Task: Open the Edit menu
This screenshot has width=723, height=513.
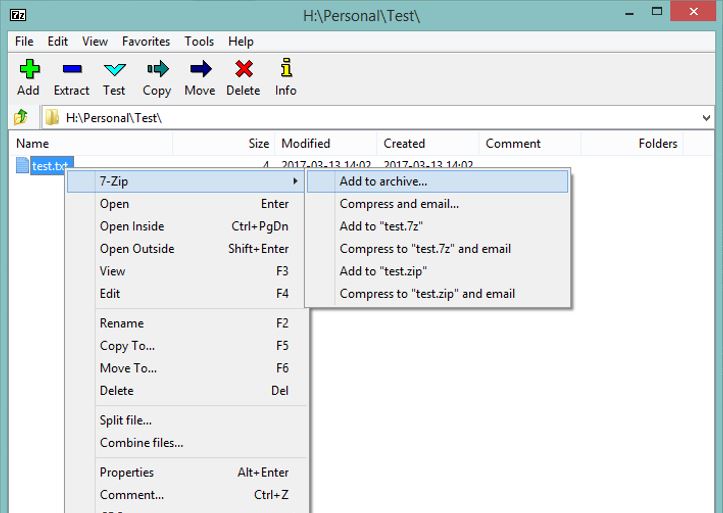Action: coord(58,41)
